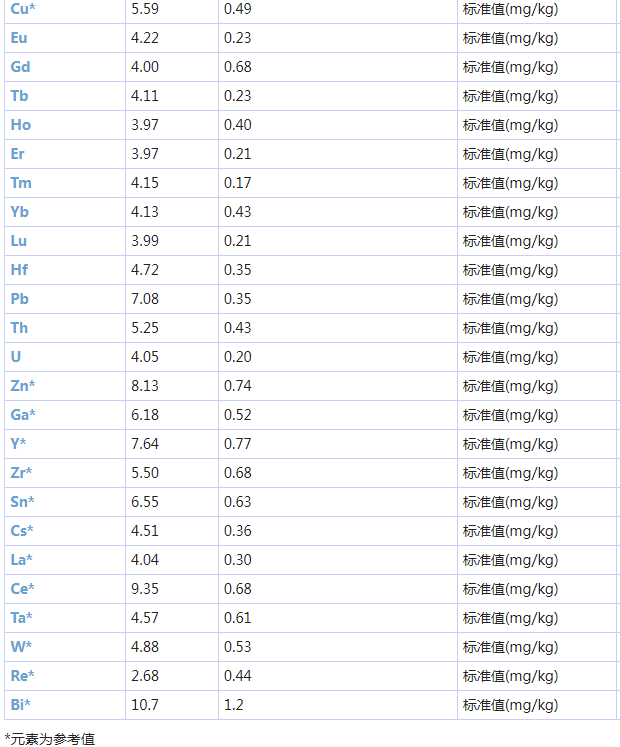Click the Sn* element link
This screenshot has height=747, width=620.
(x=22, y=502)
